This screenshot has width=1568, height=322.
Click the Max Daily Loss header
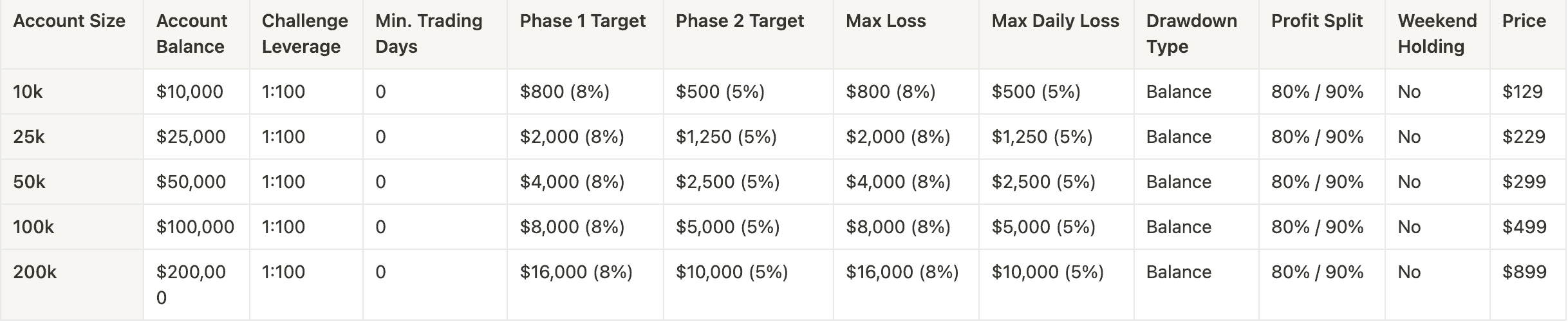point(1055,21)
